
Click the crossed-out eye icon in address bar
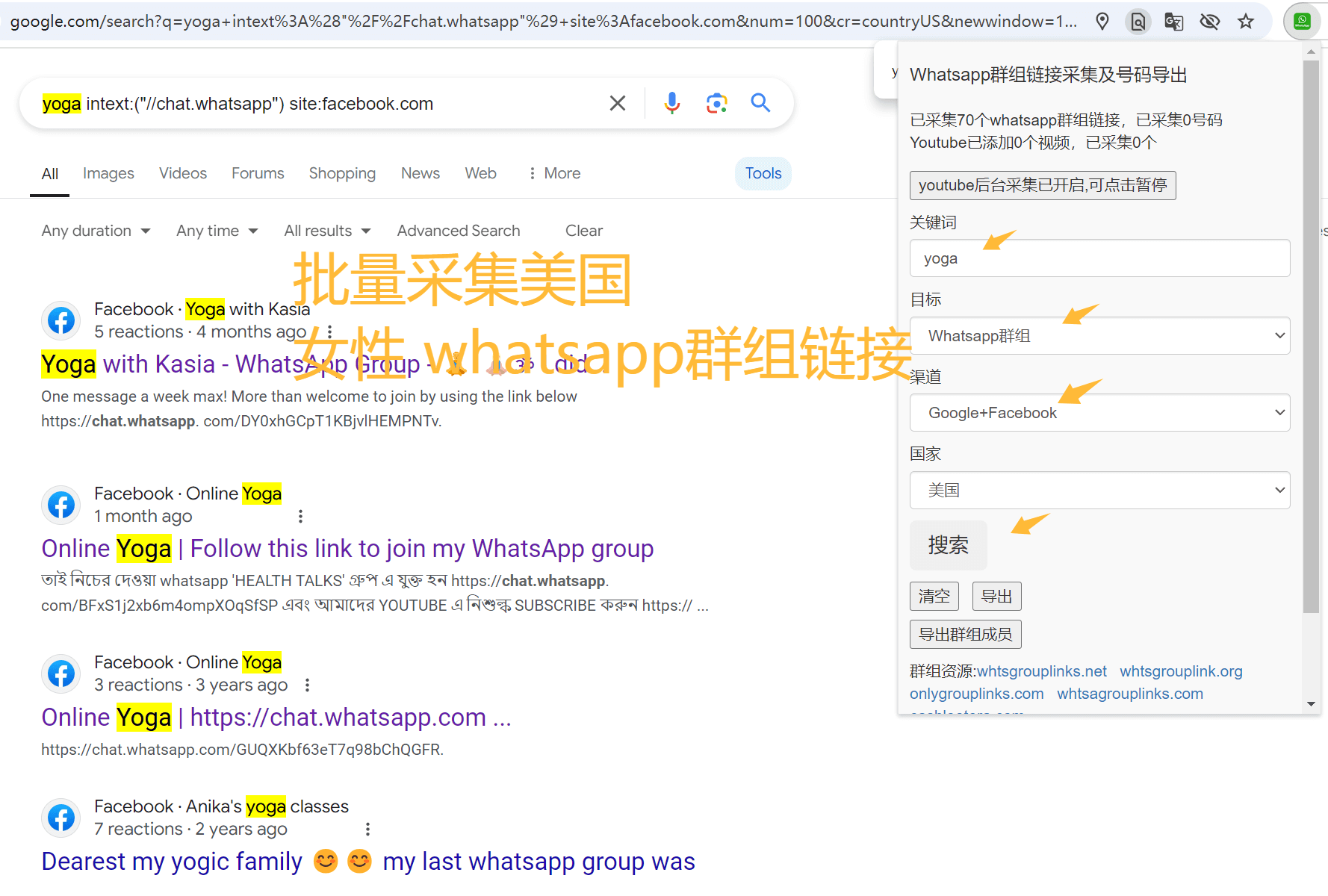[1209, 22]
